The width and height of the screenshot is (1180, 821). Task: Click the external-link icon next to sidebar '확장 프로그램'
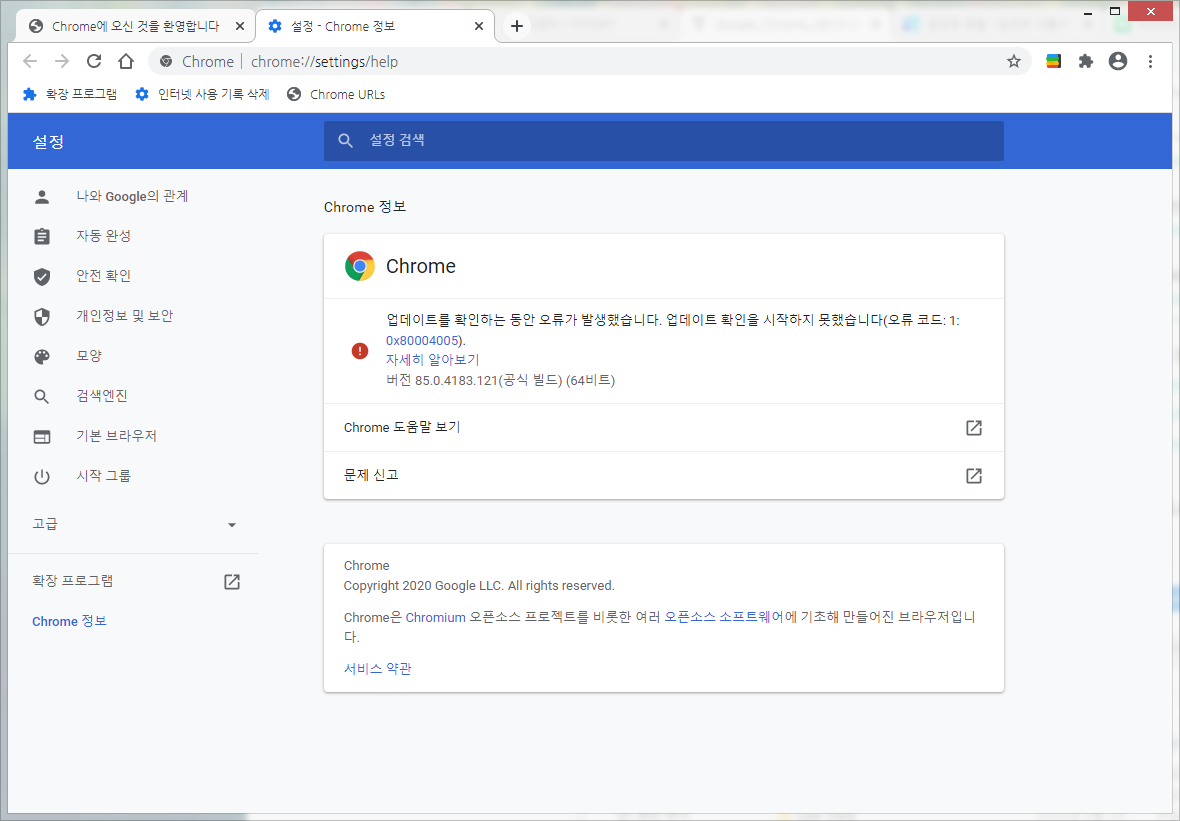232,581
